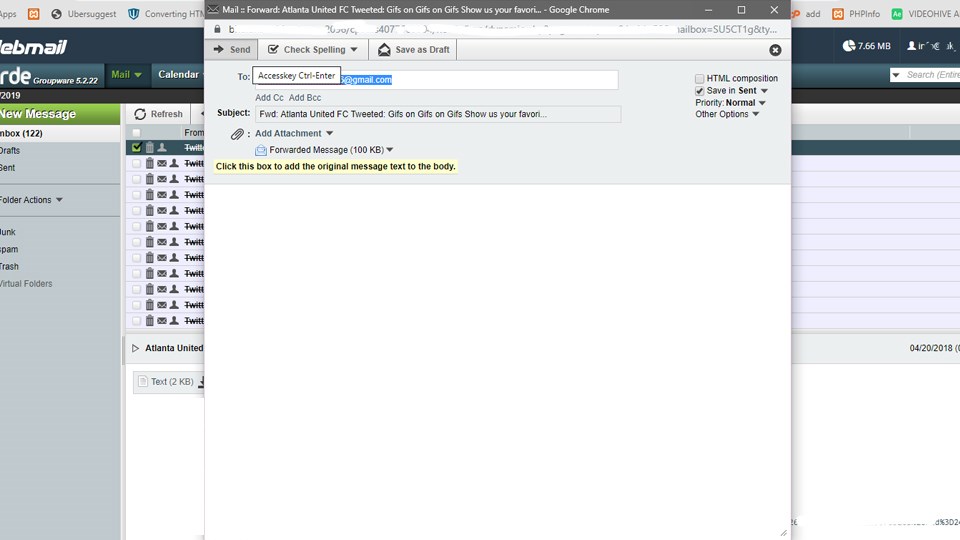This screenshot has height=540, width=960.
Task: Save the message using Save as Draft
Action: click(x=413, y=50)
